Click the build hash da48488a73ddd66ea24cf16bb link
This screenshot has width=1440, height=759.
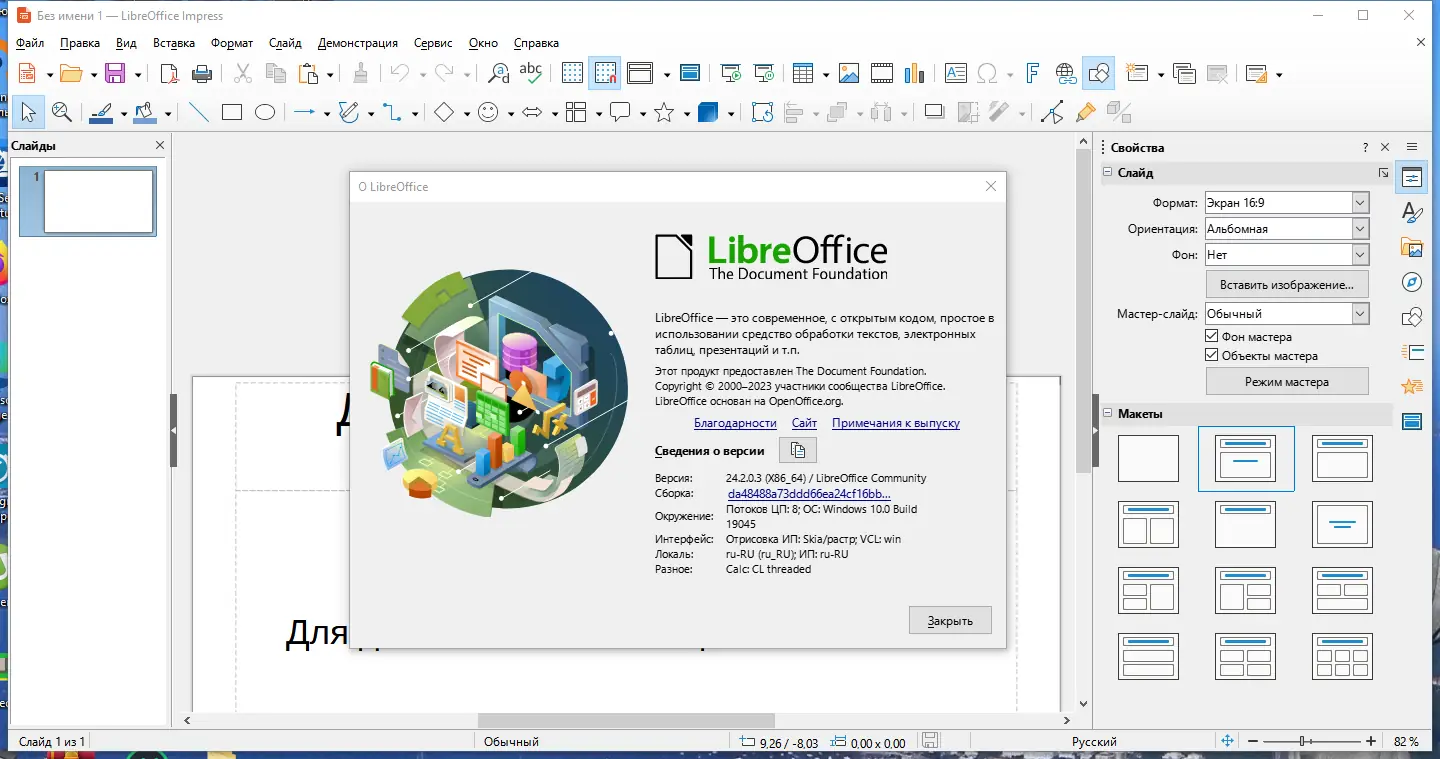(808, 494)
